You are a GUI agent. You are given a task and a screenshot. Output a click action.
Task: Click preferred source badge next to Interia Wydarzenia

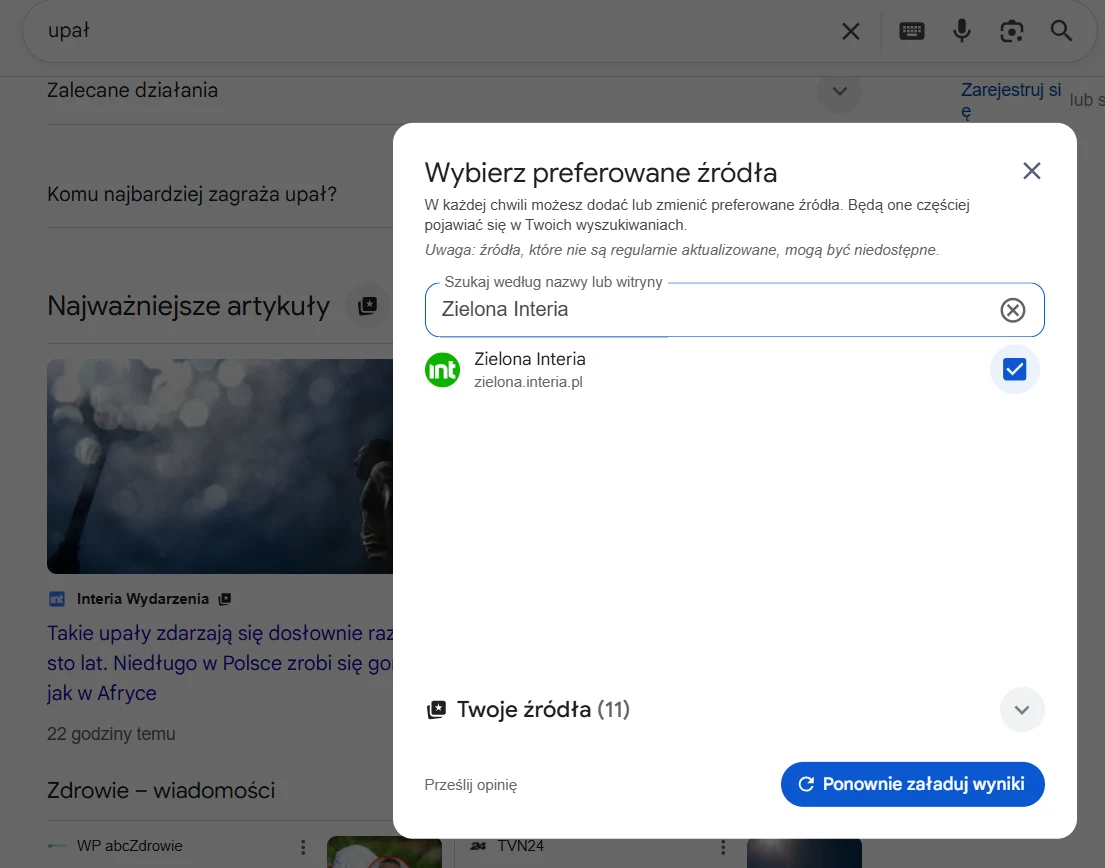[x=225, y=599]
